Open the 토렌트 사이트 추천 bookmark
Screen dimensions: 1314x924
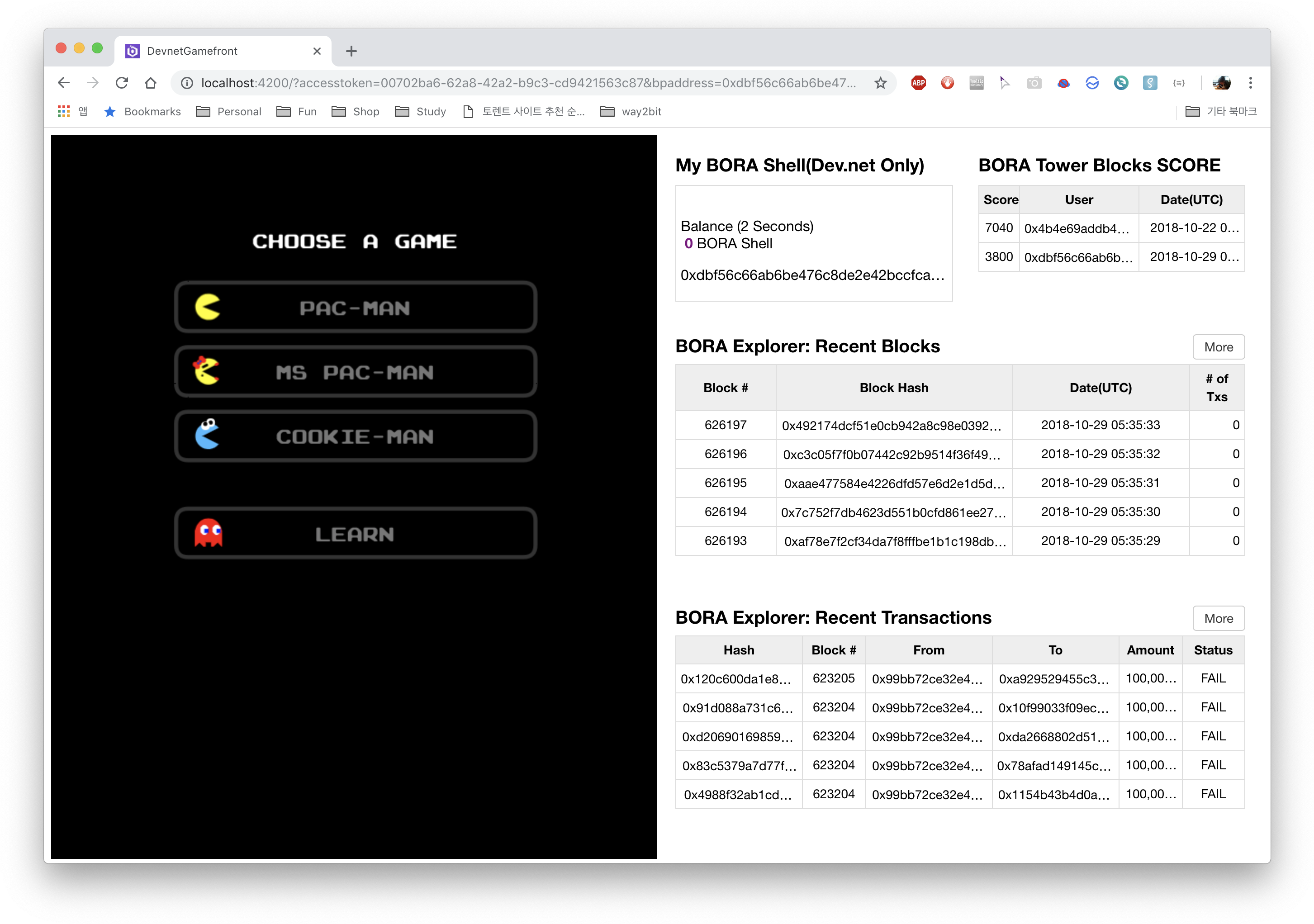[524, 112]
